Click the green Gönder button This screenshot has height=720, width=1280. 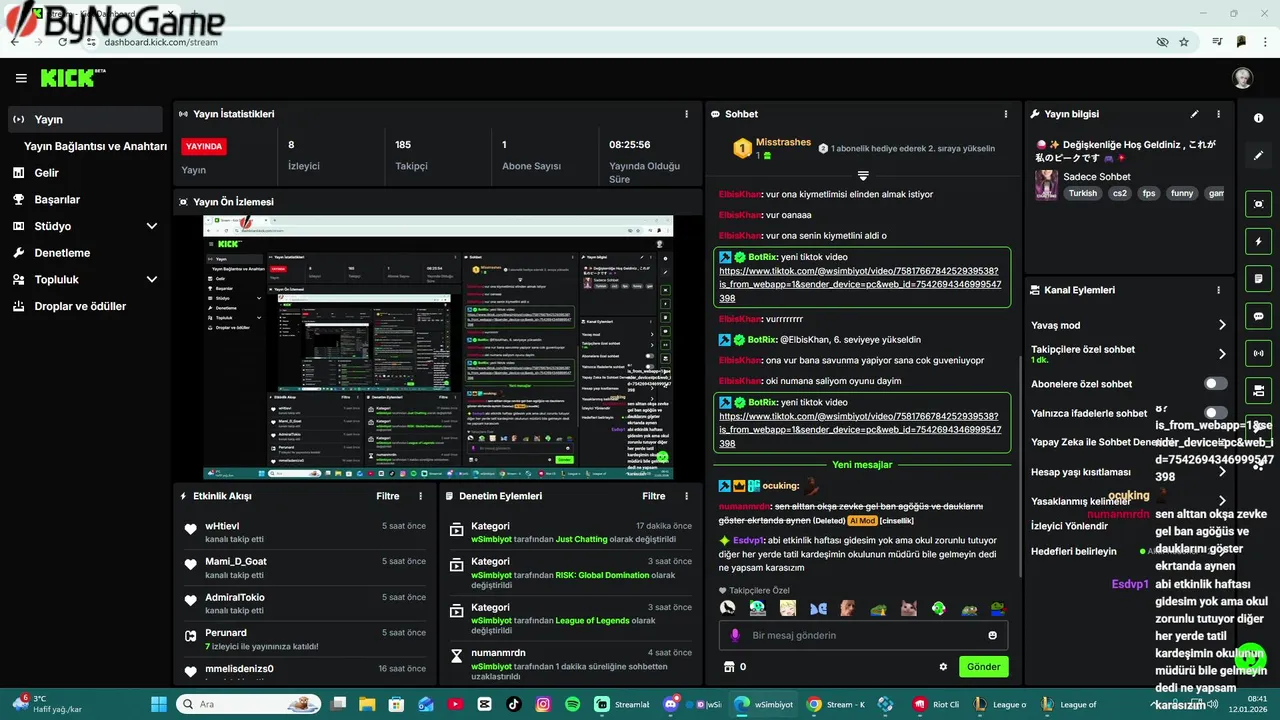(983, 667)
